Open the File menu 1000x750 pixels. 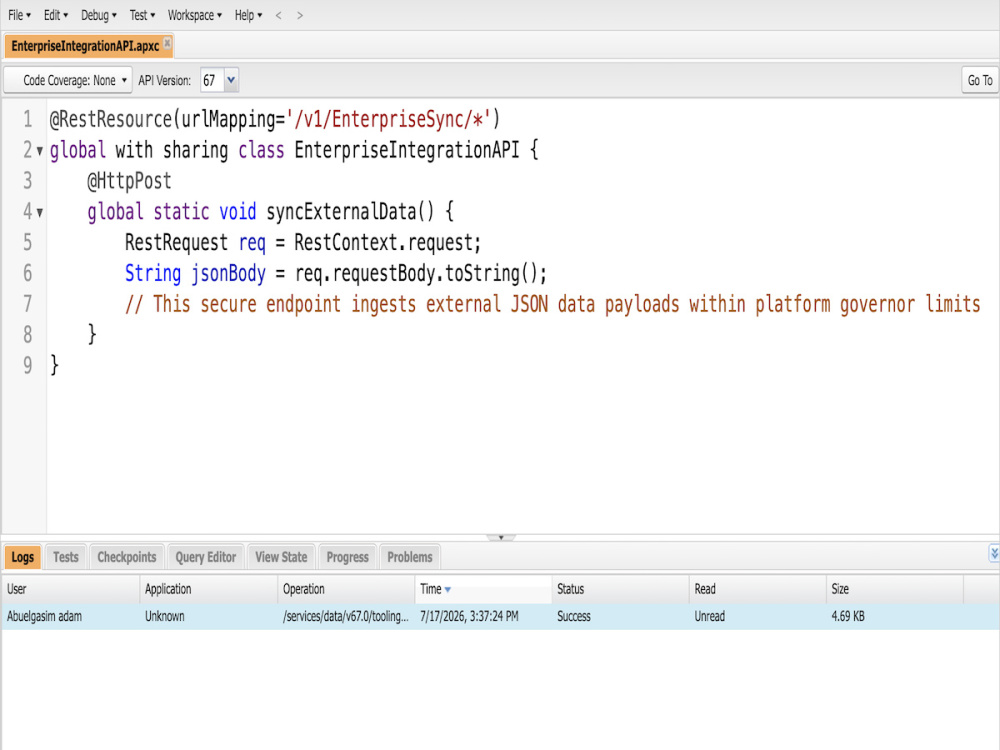coord(19,15)
